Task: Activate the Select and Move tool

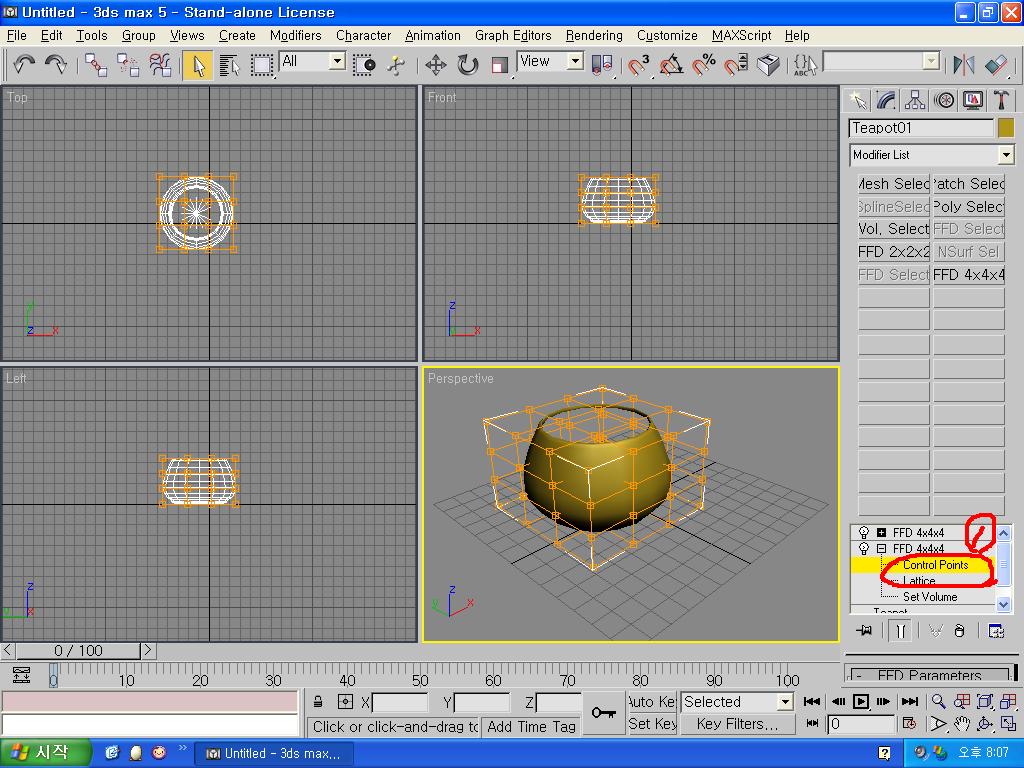Action: (436, 65)
